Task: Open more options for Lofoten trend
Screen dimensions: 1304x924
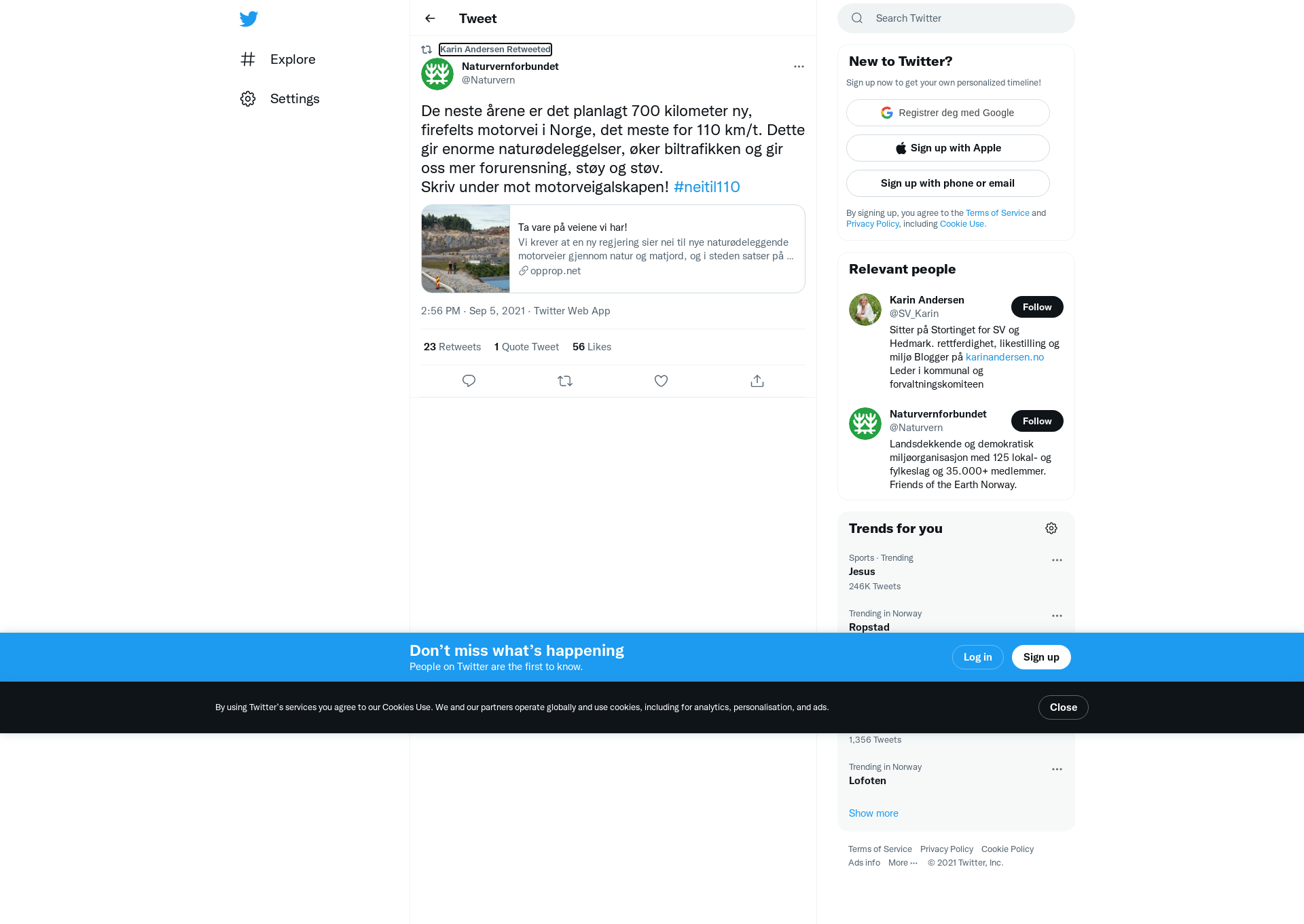Action: tap(1057, 769)
